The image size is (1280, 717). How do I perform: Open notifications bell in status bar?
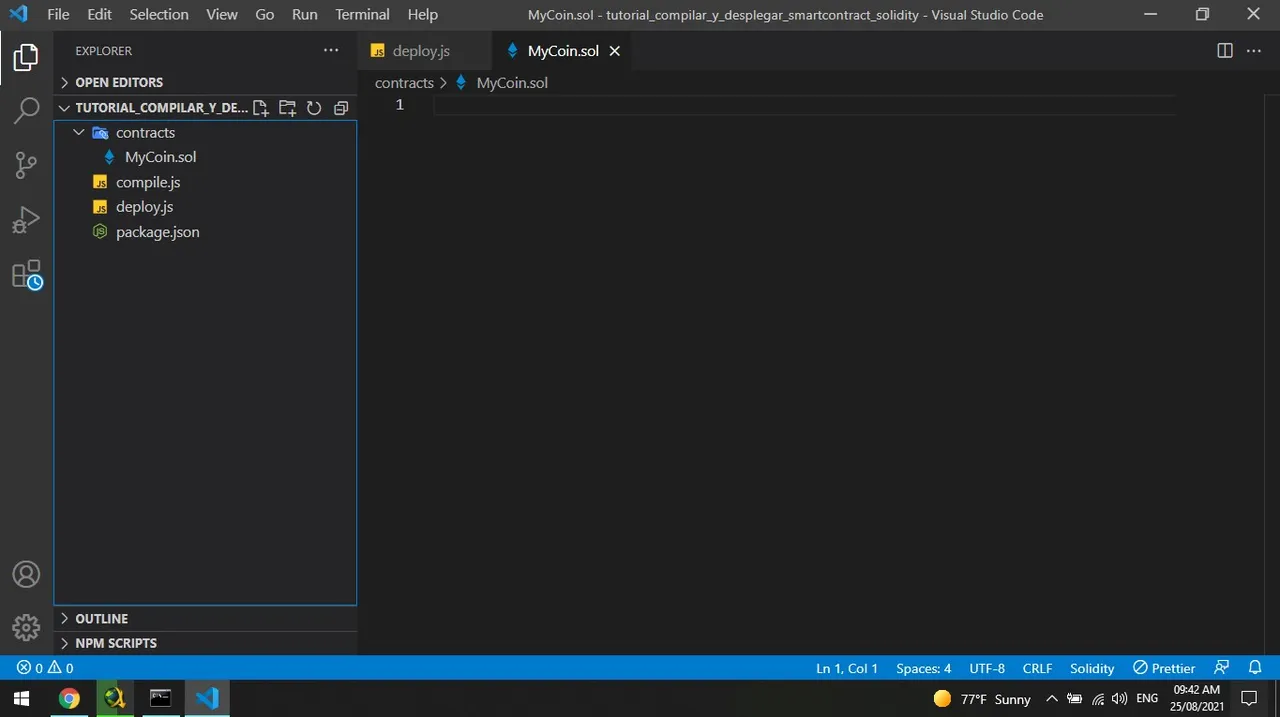coord(1256,668)
